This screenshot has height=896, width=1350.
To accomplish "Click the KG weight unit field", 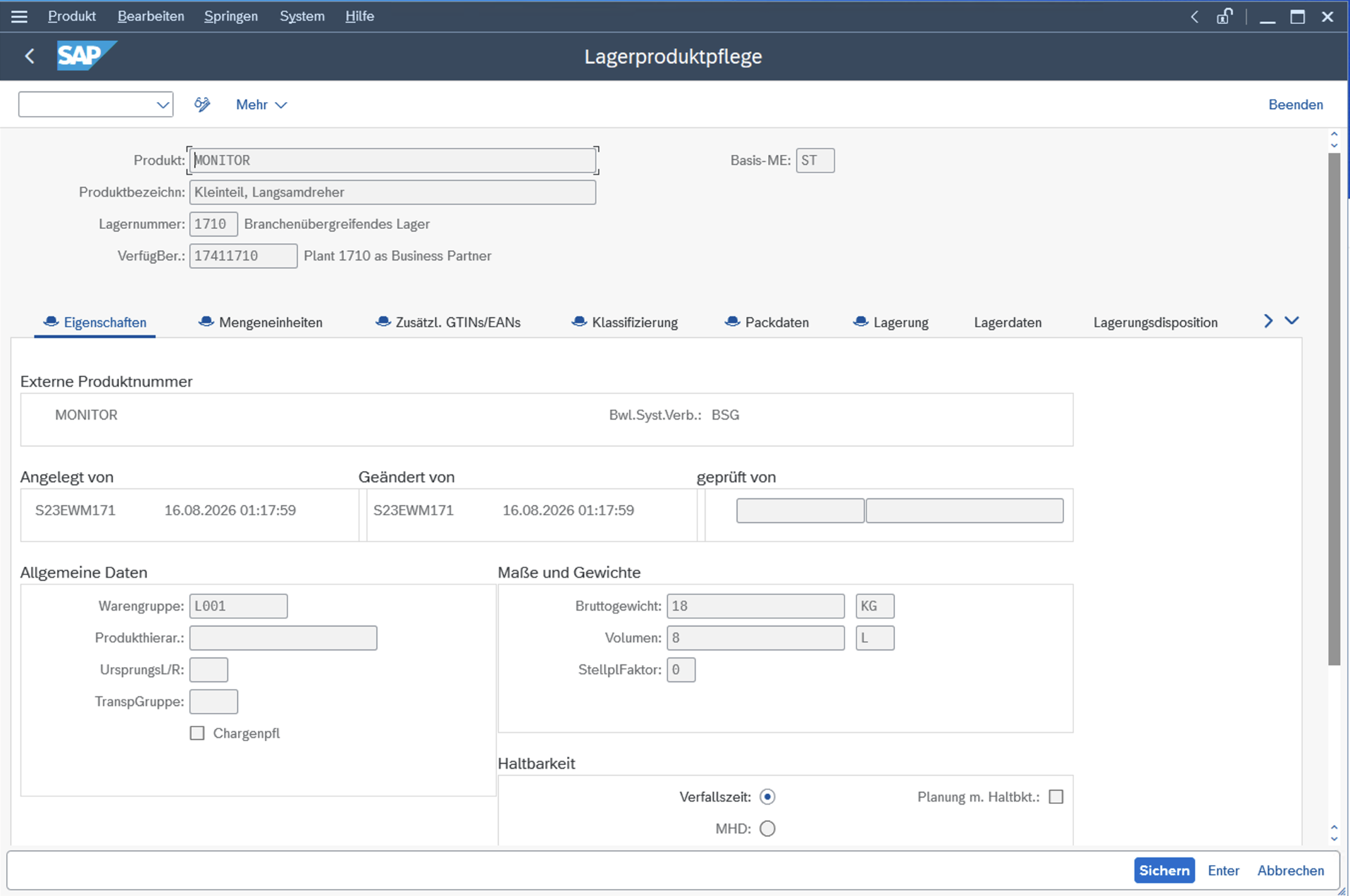I will [874, 606].
